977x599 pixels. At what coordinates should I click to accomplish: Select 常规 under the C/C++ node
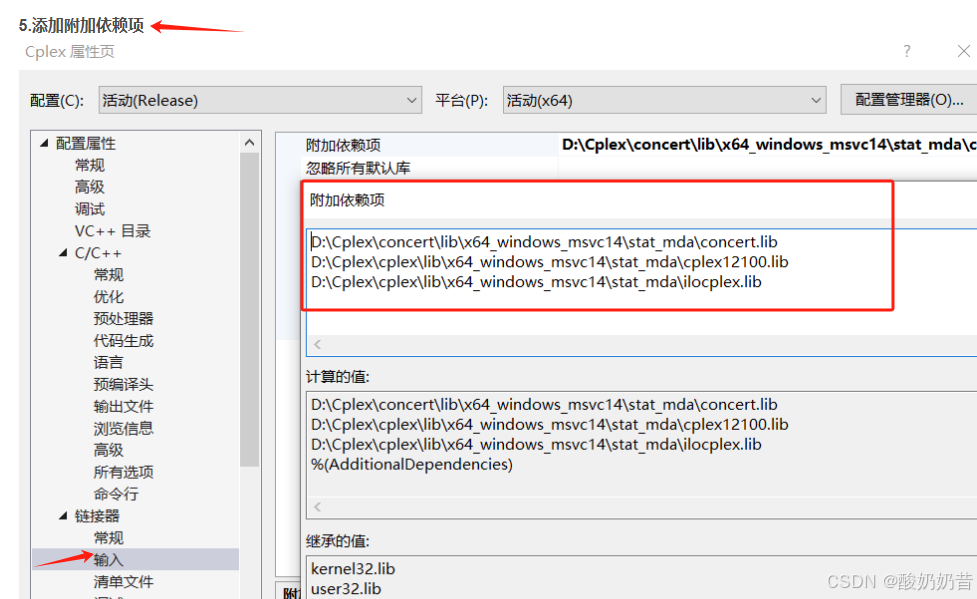click(108, 275)
